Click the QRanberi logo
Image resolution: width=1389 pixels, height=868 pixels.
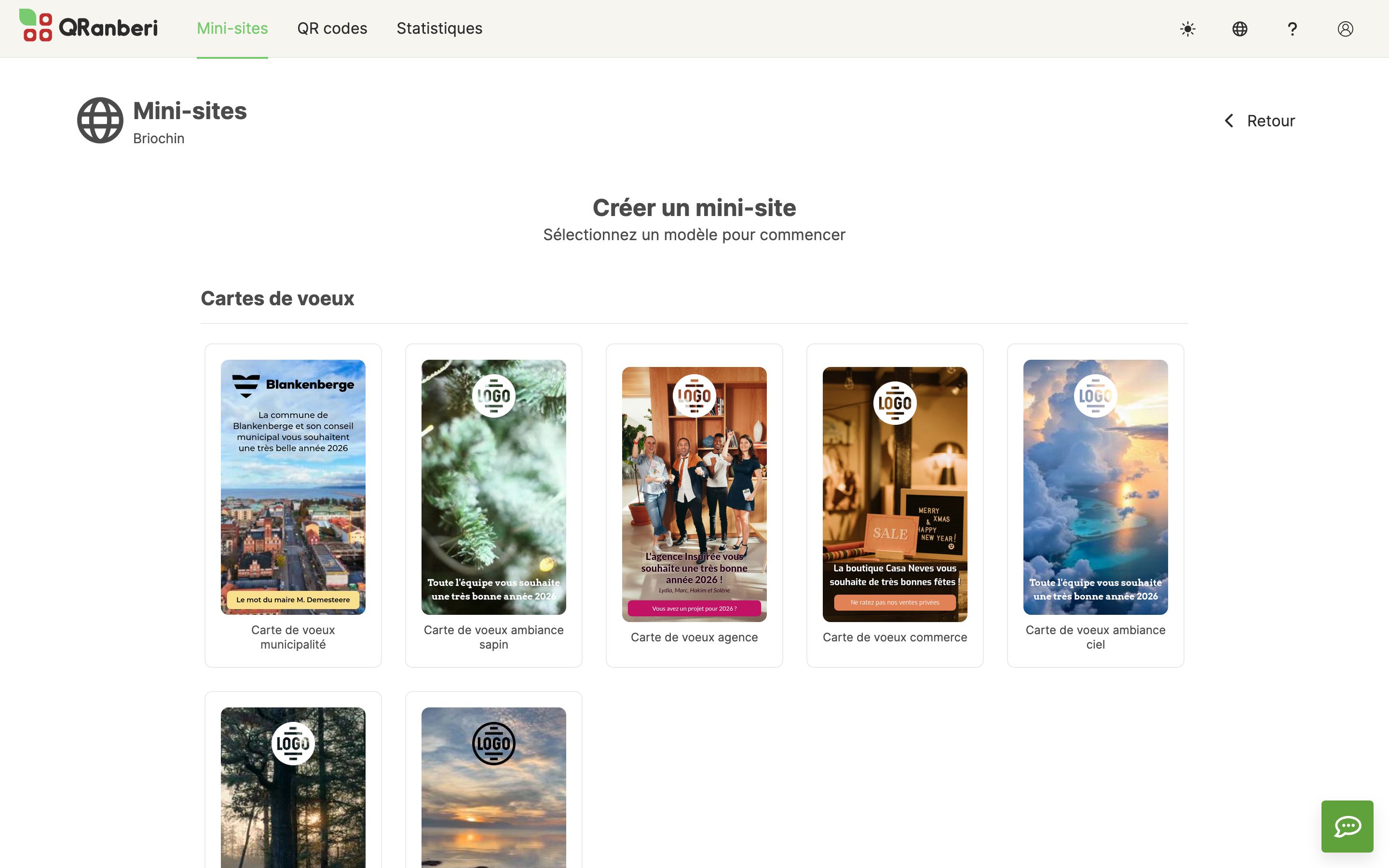click(x=88, y=26)
